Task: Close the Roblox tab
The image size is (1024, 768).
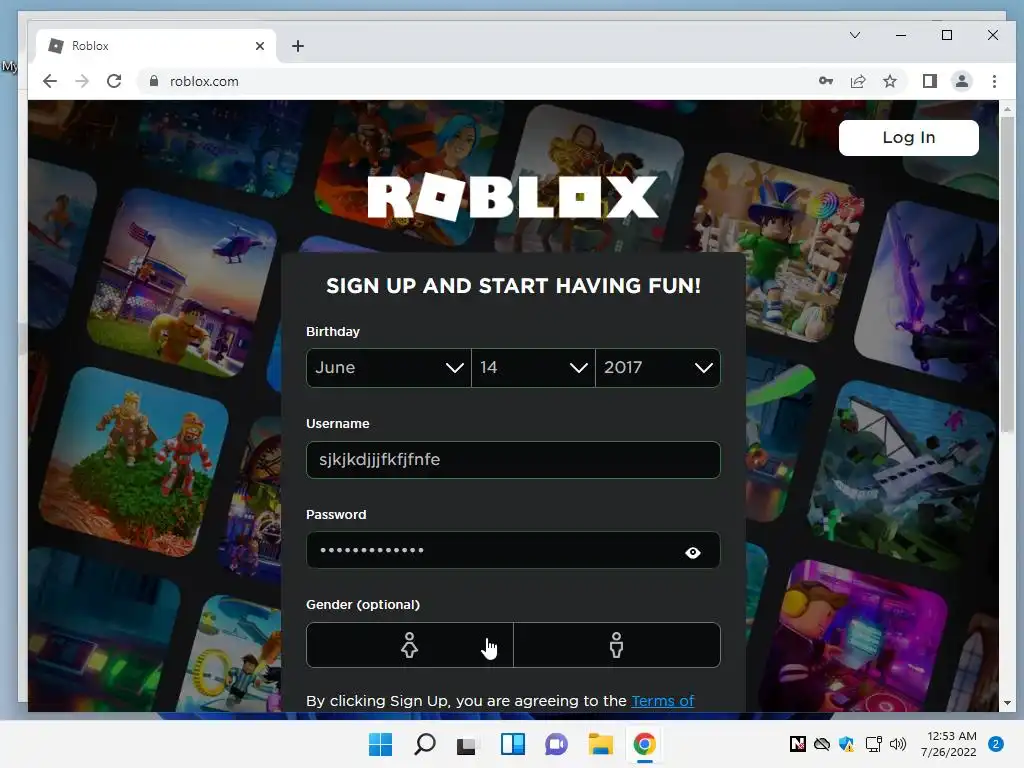Action: pyautogui.click(x=260, y=46)
